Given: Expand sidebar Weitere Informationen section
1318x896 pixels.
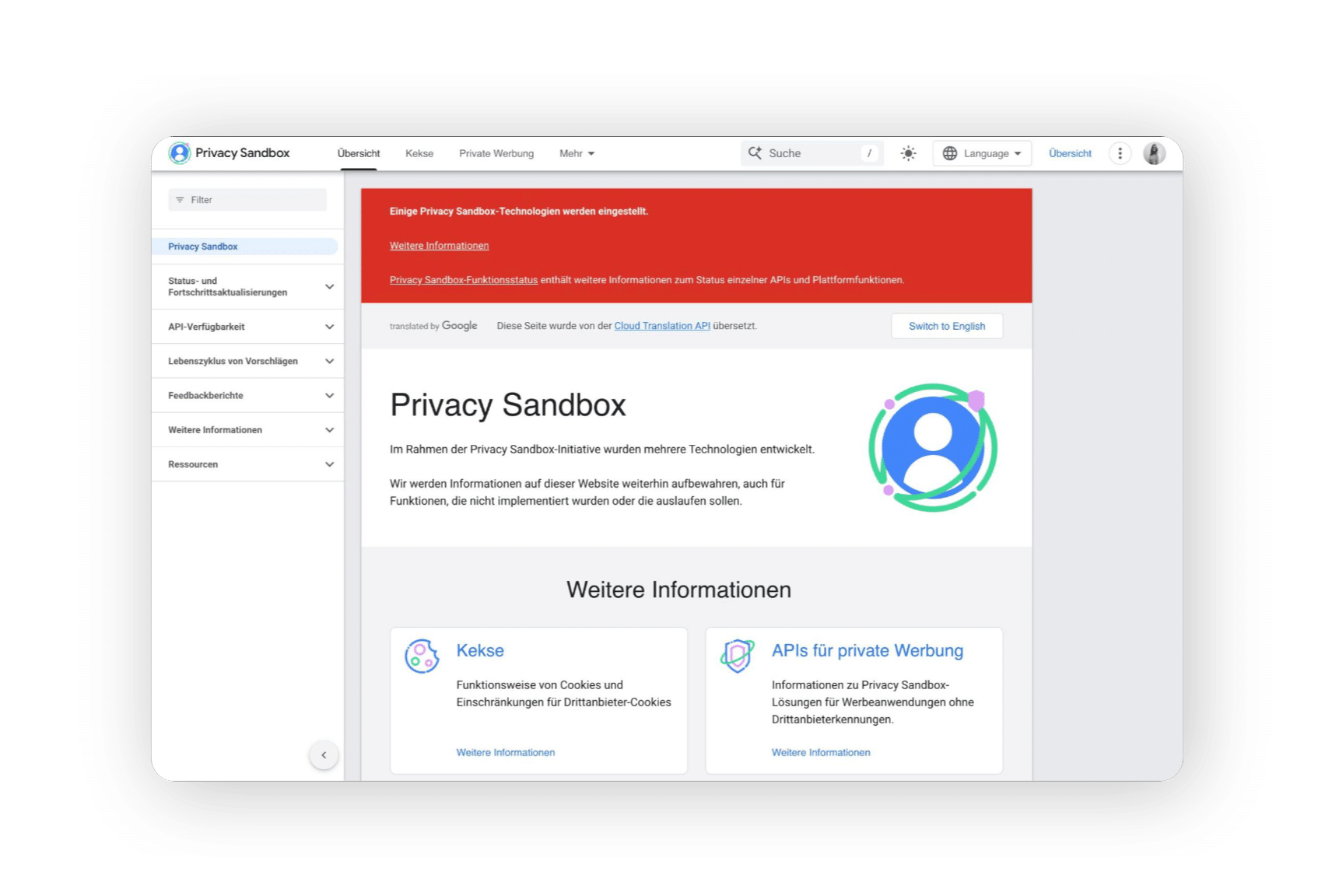Looking at the screenshot, I should coord(248,429).
